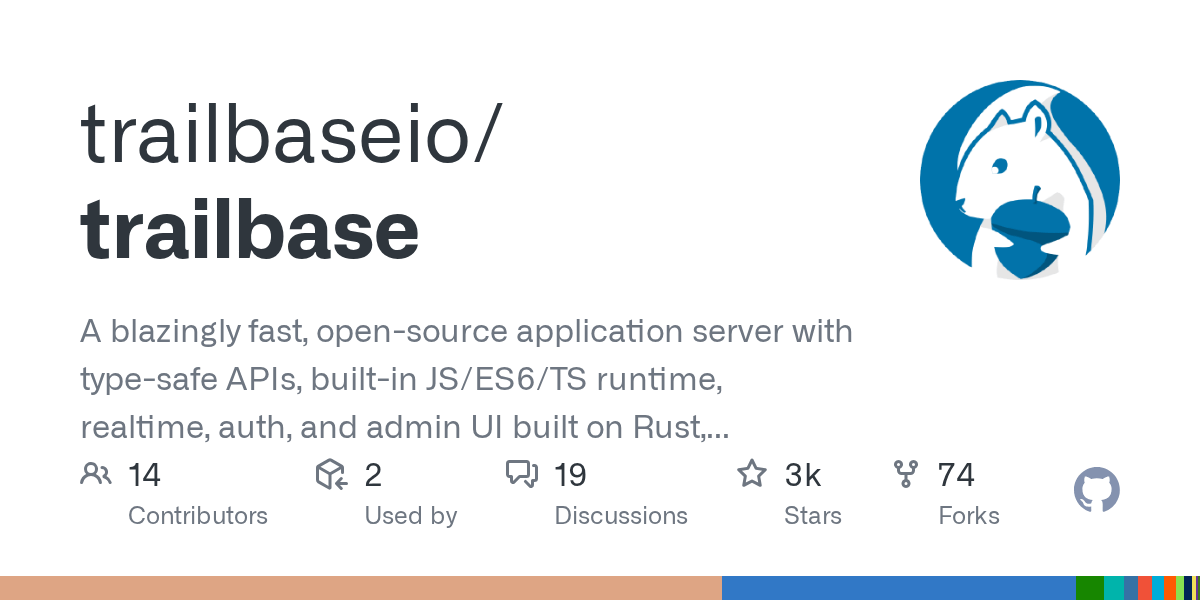Click the Stars label

(x=813, y=516)
